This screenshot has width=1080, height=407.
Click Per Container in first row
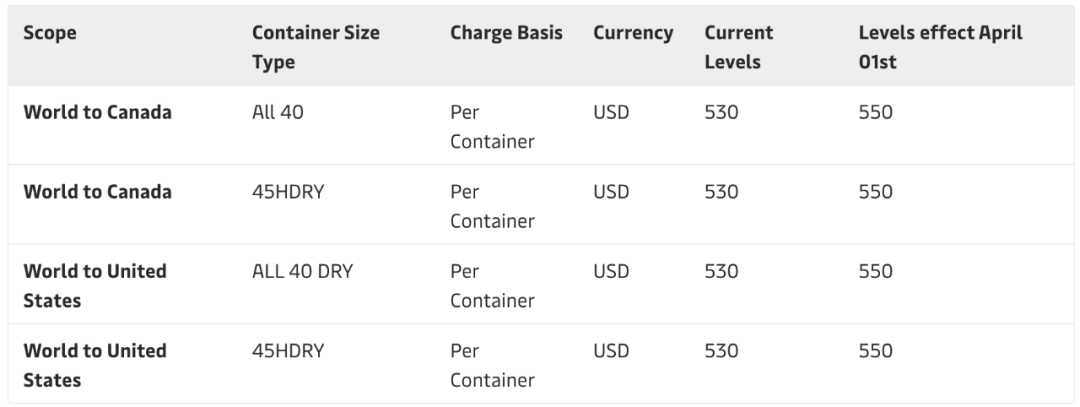point(491,126)
